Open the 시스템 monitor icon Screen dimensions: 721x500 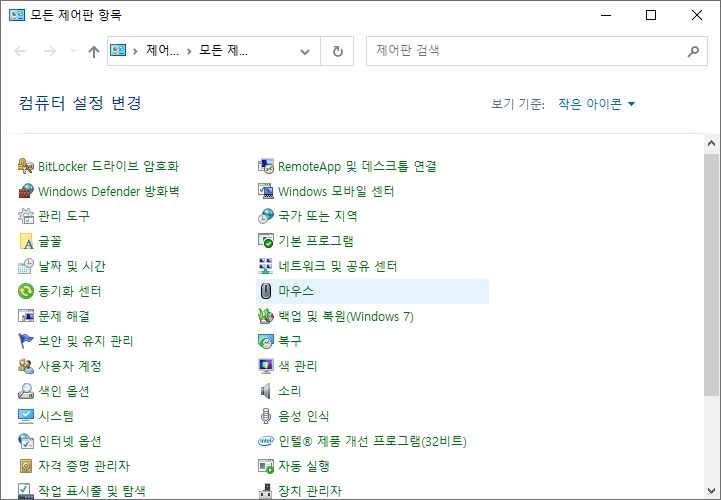26,416
